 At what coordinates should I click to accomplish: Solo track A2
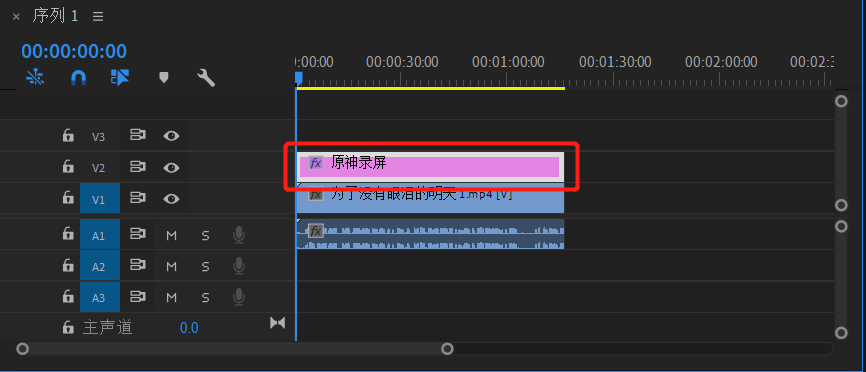click(x=205, y=267)
